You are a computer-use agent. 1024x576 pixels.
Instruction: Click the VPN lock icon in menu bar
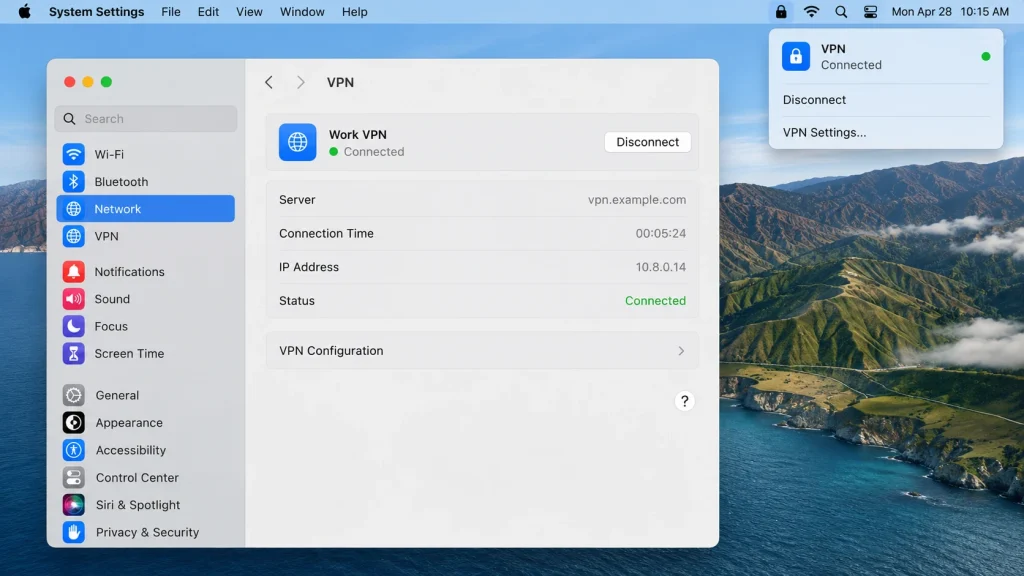781,12
